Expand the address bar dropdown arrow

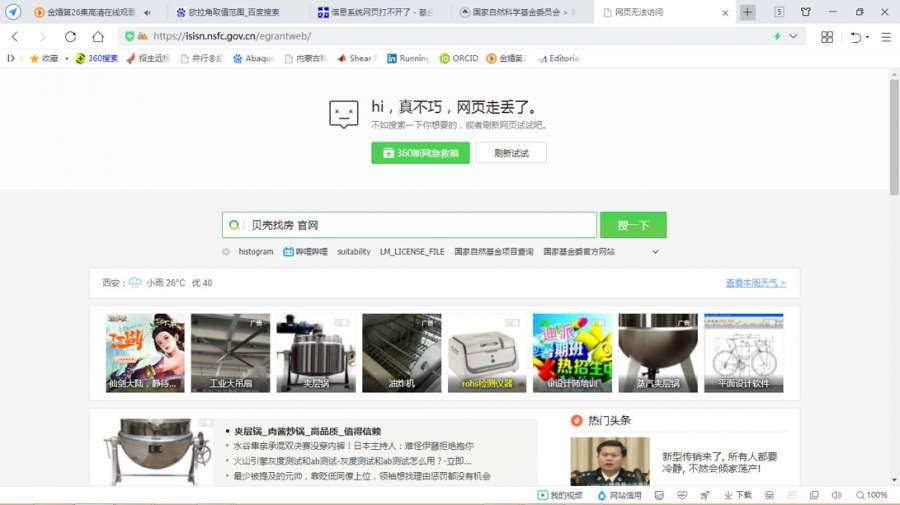794,36
